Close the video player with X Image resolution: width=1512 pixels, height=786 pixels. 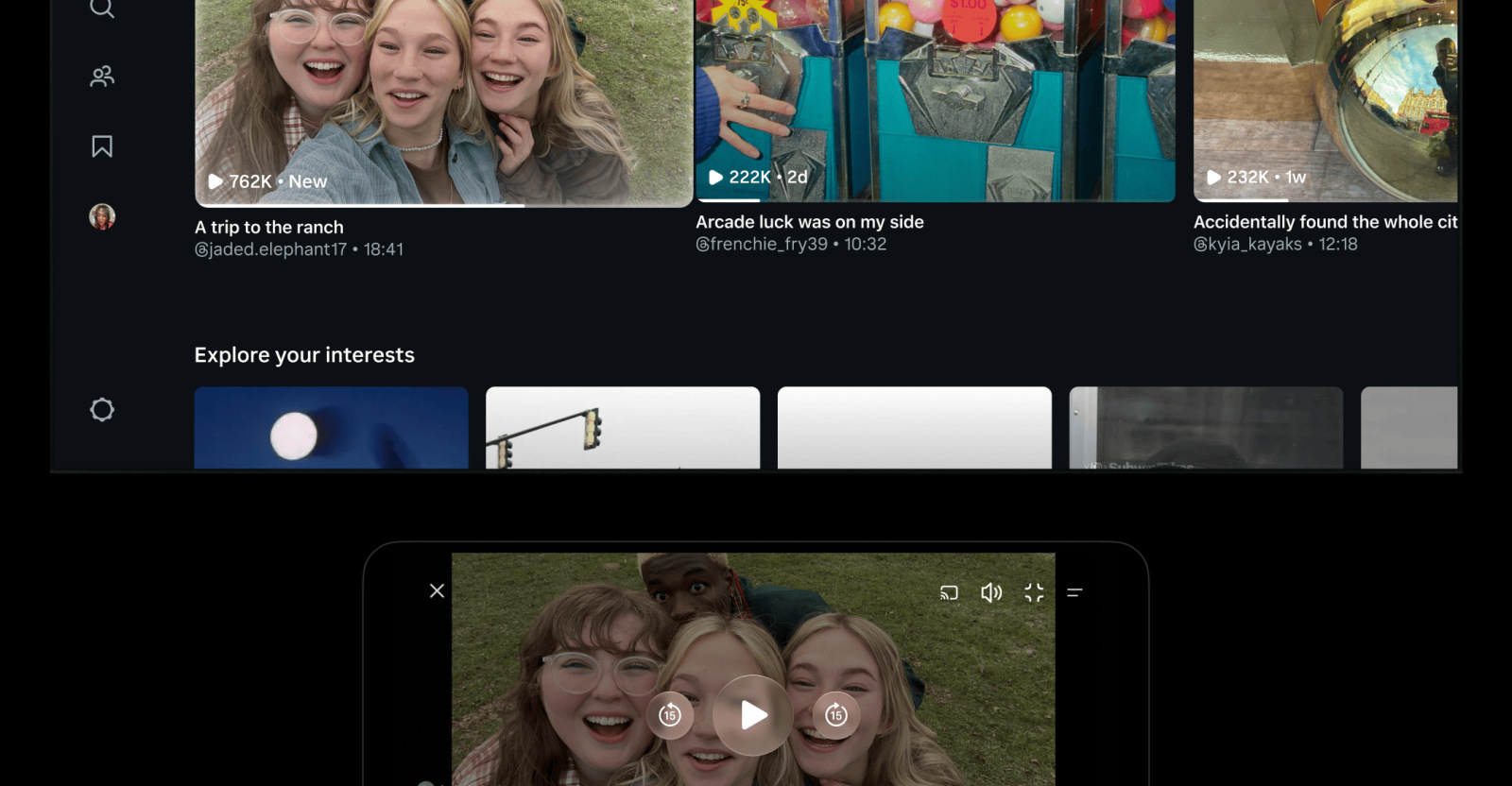[437, 590]
